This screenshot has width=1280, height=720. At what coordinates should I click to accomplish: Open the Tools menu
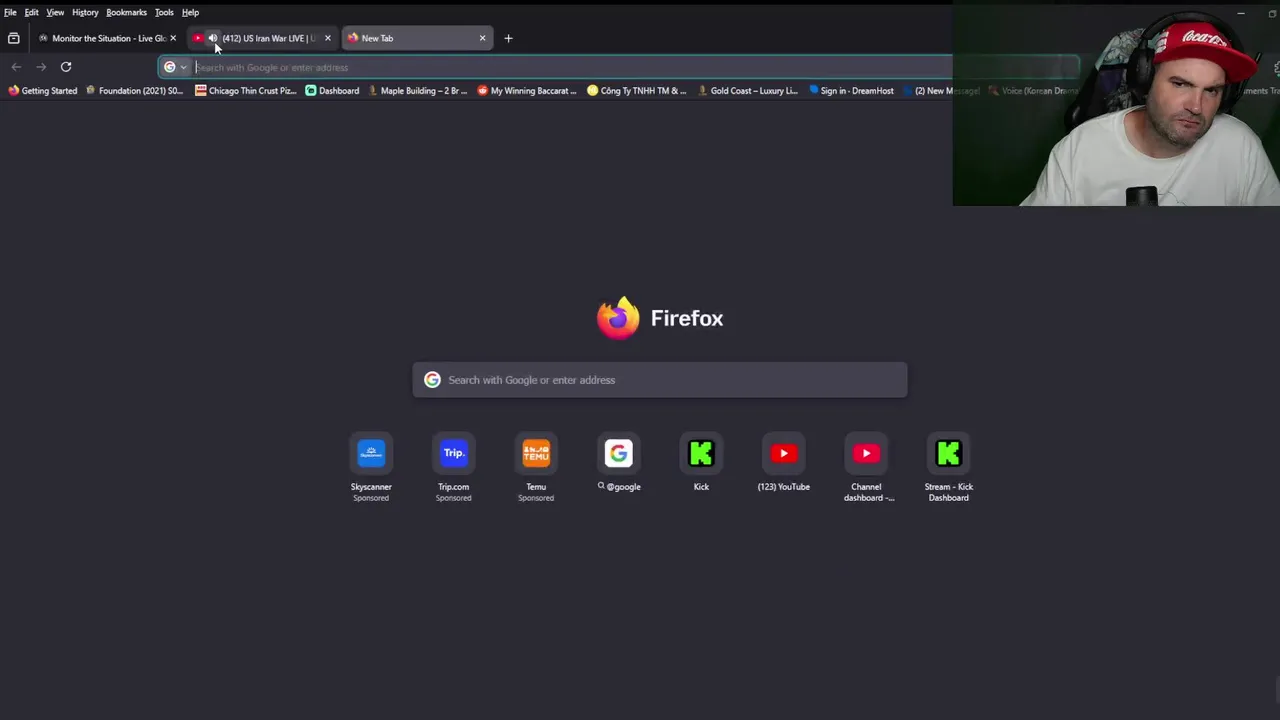click(x=164, y=12)
